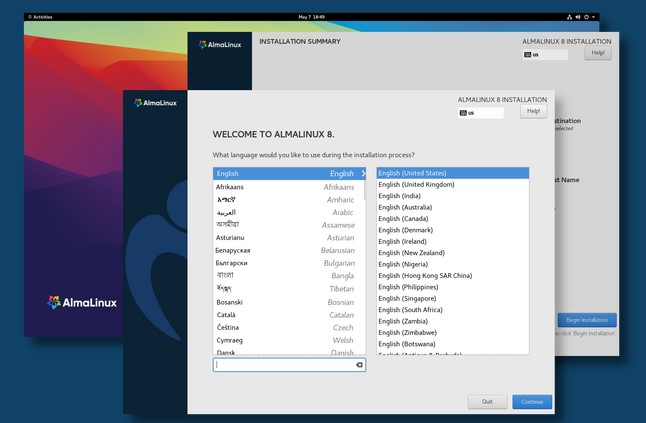The height and width of the screenshot is (423, 646).
Task: Click the us keyboard layout indicator in Welcome window
Action: tap(481, 113)
